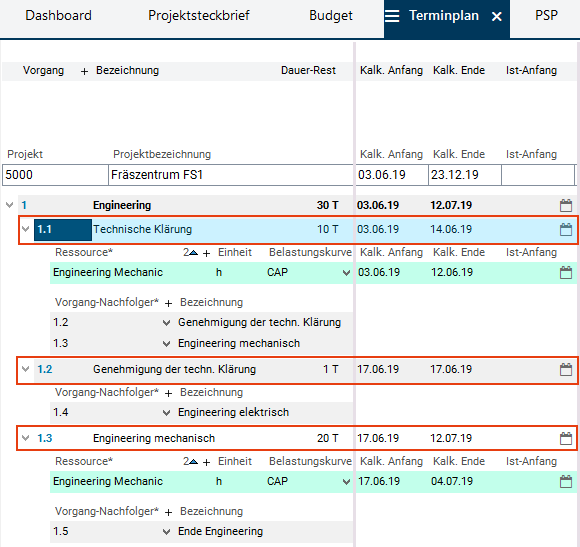Viewport: 580px width, 547px height.
Task: Add new Vorgang with plus icon in header
Action: coord(84,71)
